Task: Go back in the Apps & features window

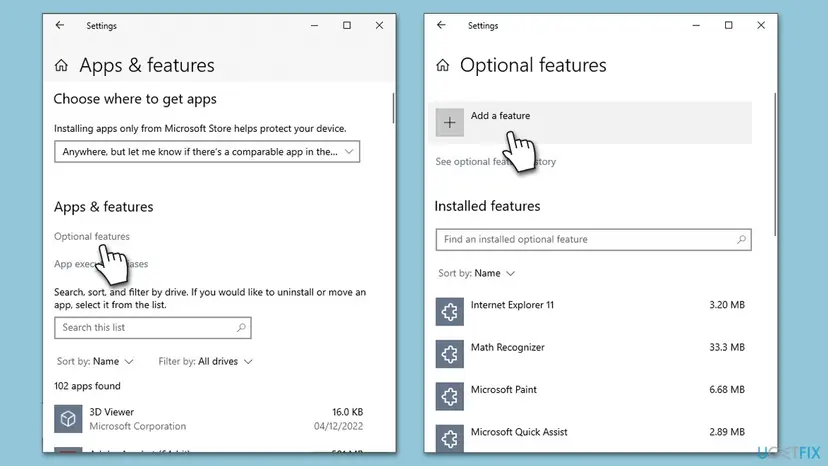Action: pos(60,25)
